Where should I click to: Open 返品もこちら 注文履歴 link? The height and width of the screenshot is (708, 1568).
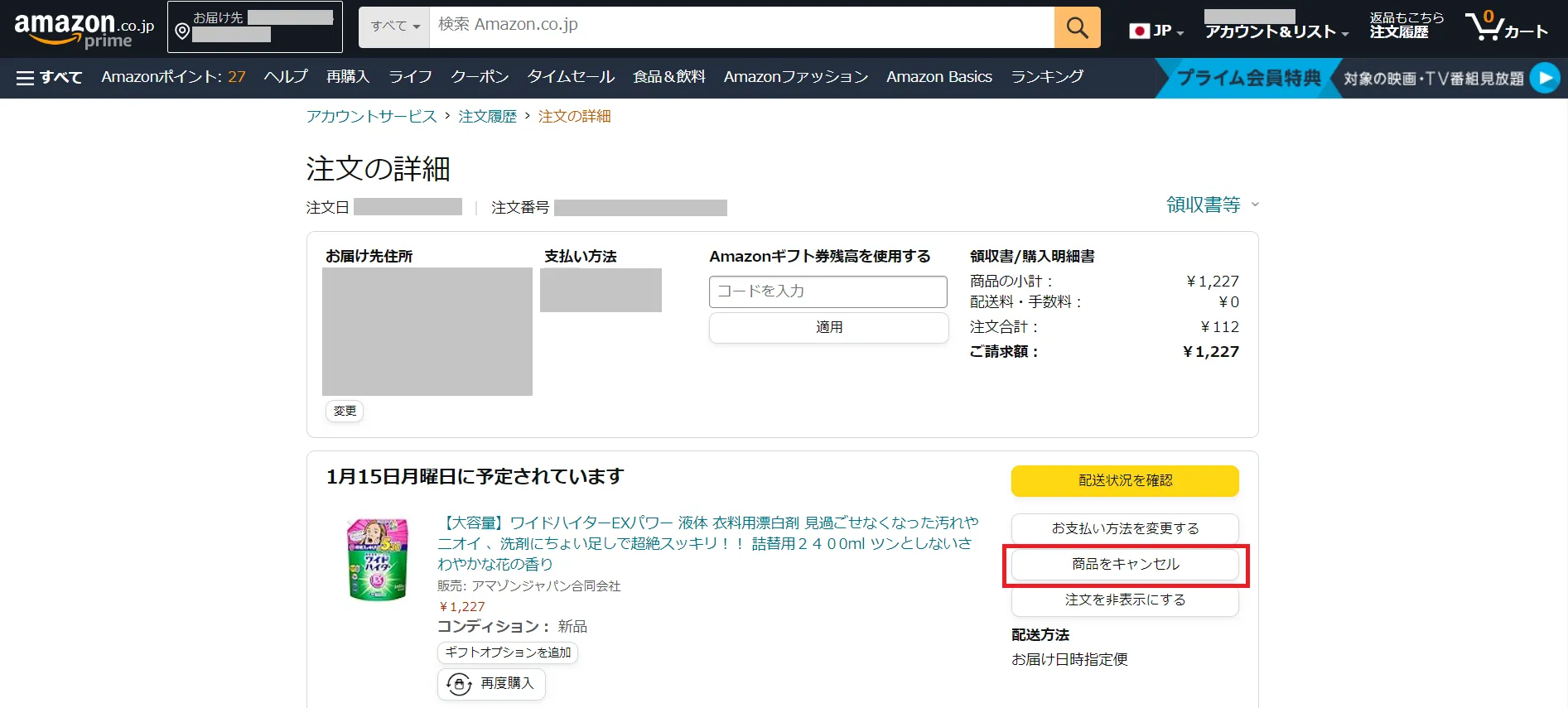click(1406, 26)
